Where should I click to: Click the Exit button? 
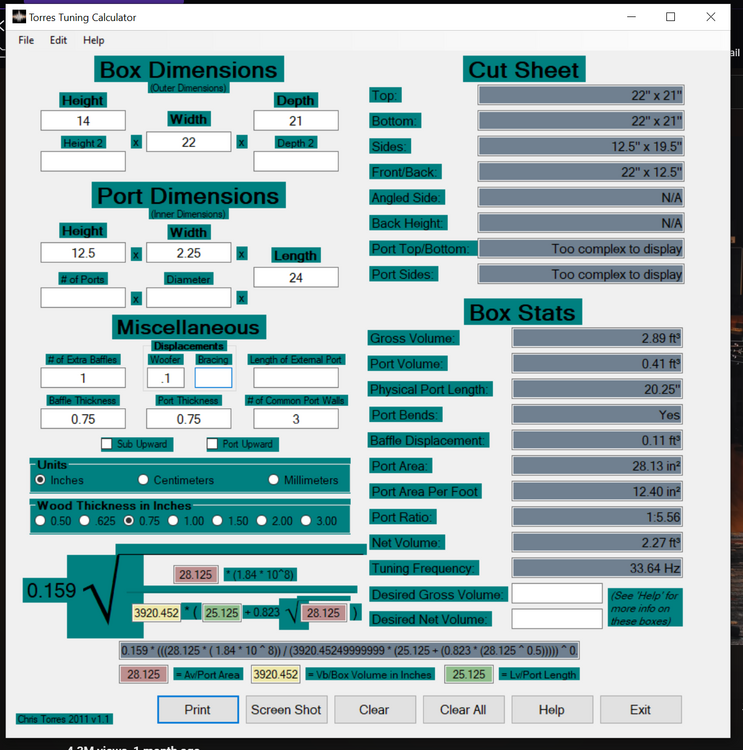coord(640,709)
